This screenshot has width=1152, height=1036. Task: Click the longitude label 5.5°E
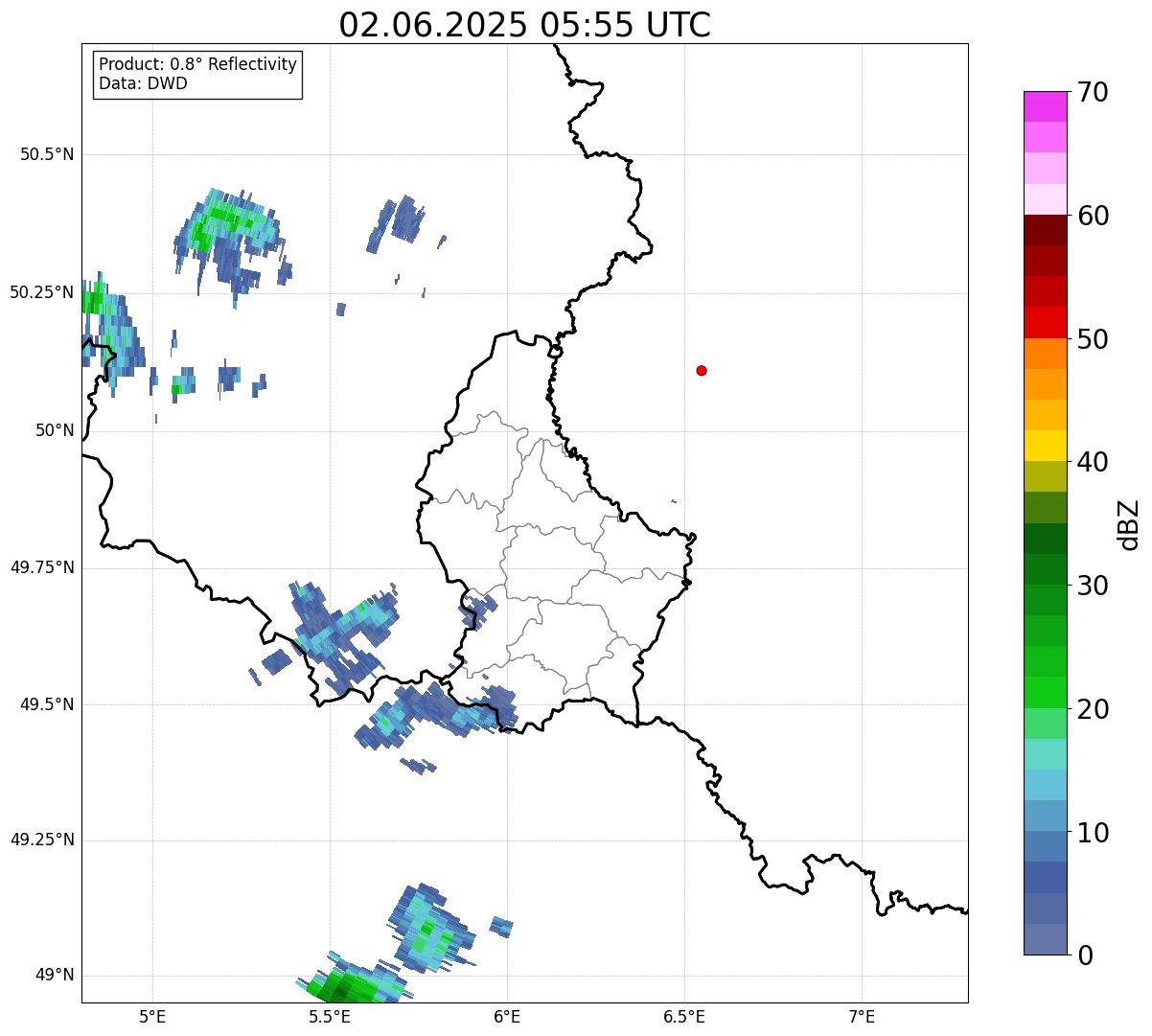[x=330, y=1016]
